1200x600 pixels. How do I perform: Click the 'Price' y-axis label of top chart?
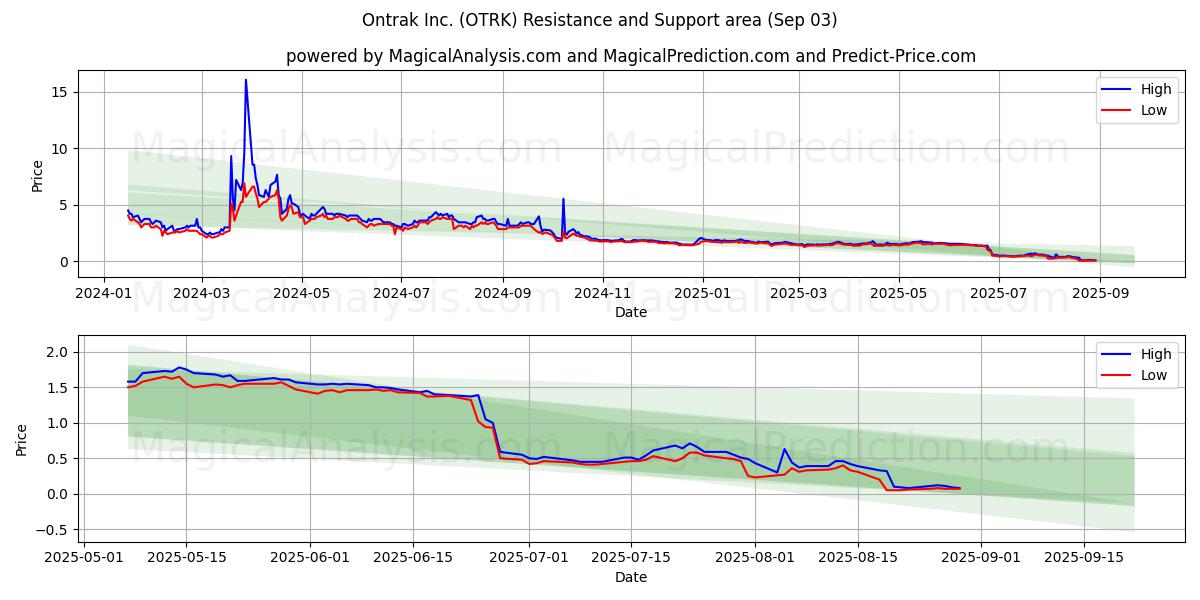(38, 175)
